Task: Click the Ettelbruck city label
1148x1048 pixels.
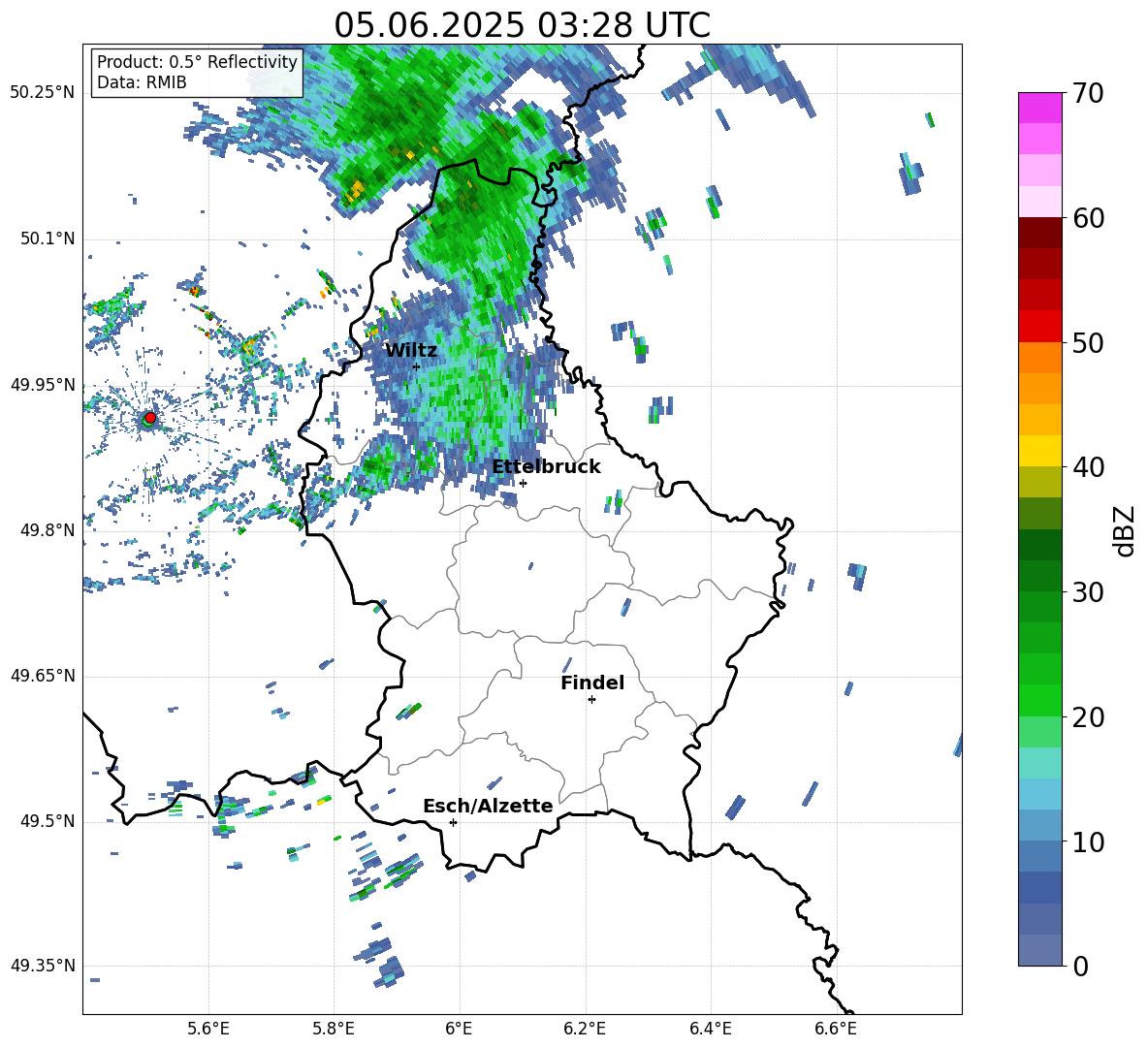Action: 546,467
